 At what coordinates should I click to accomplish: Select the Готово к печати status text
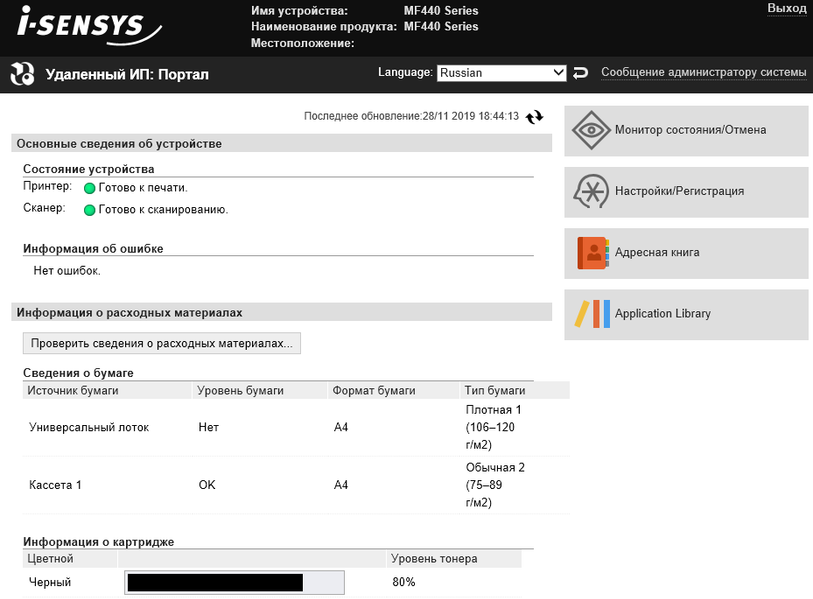click(143, 188)
